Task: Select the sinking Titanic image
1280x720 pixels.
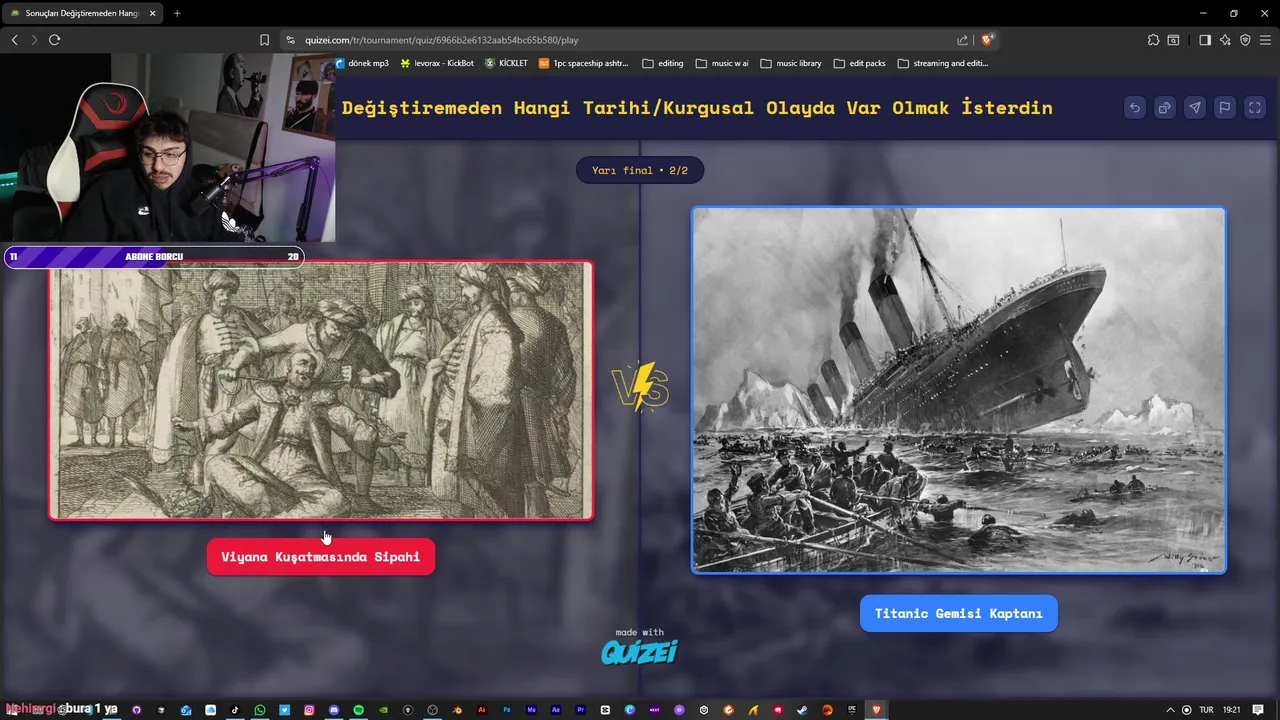Action: [958, 390]
